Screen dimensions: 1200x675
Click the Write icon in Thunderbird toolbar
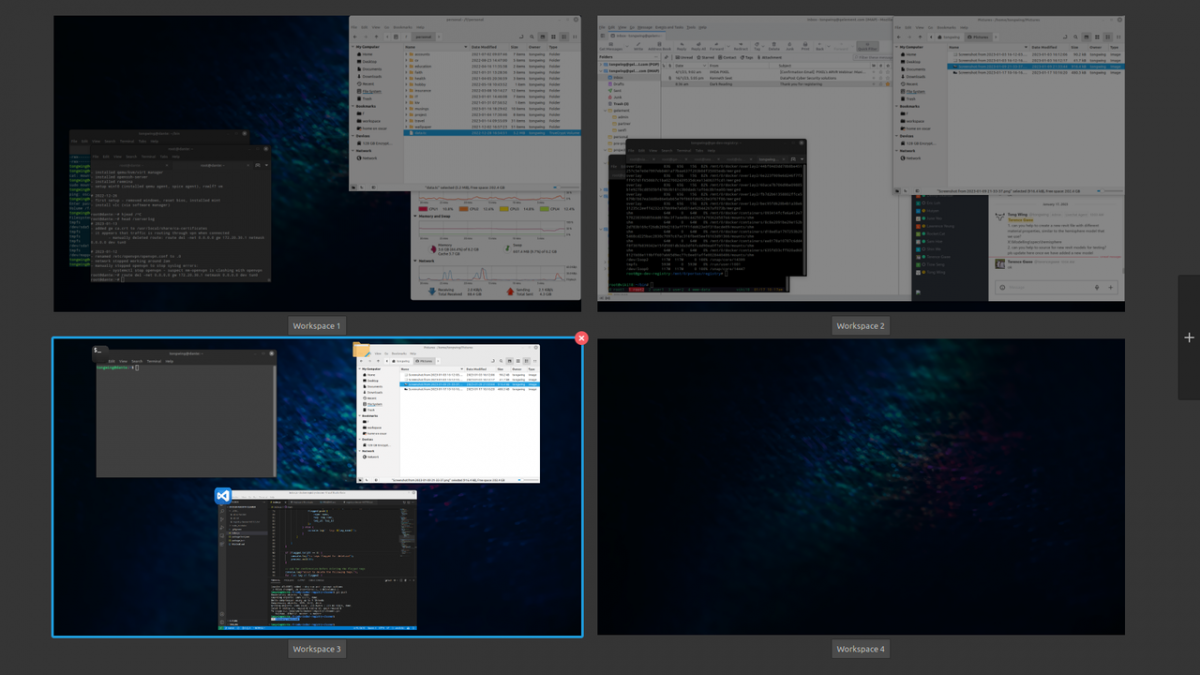pyautogui.click(x=638, y=45)
